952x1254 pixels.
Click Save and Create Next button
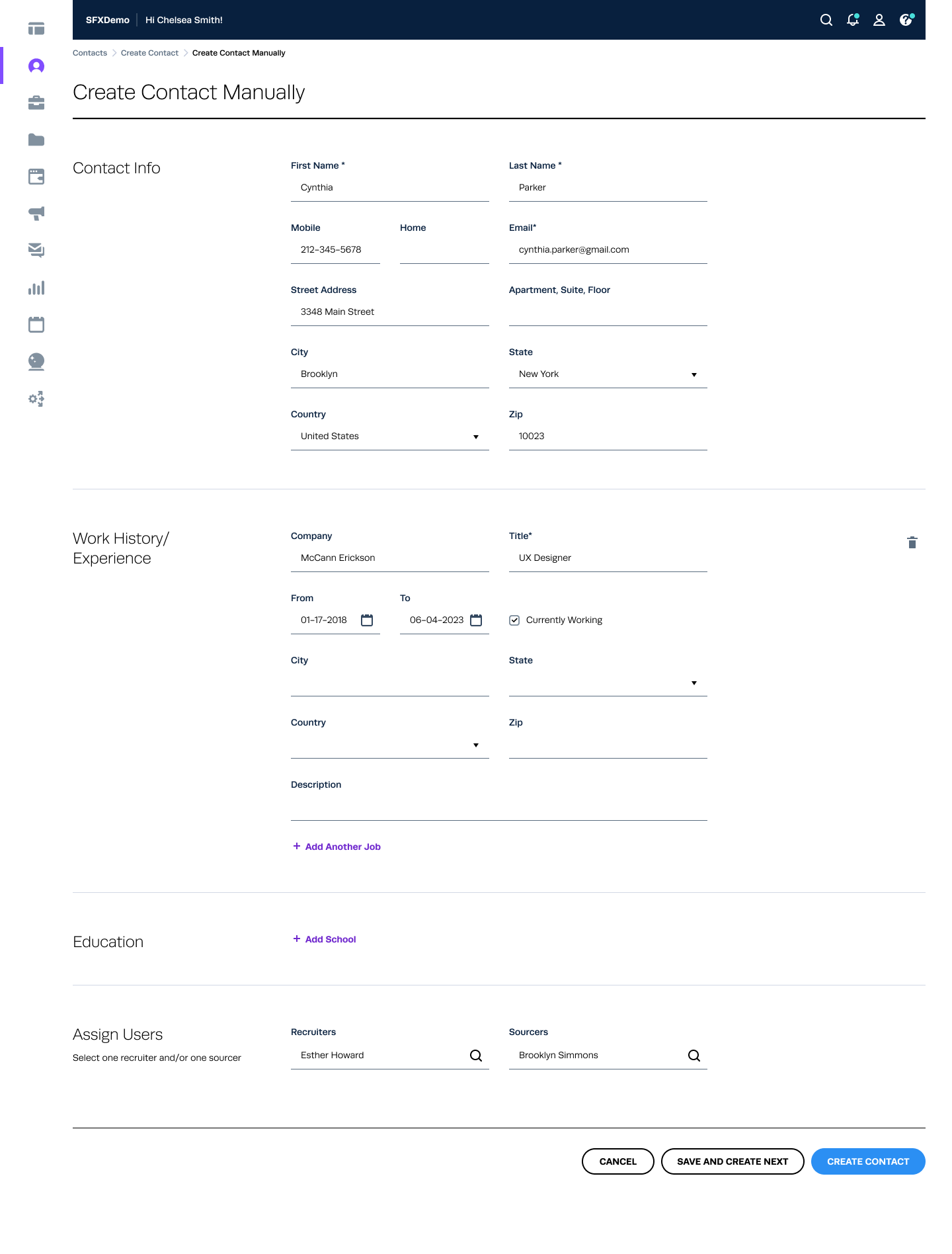(x=732, y=1161)
